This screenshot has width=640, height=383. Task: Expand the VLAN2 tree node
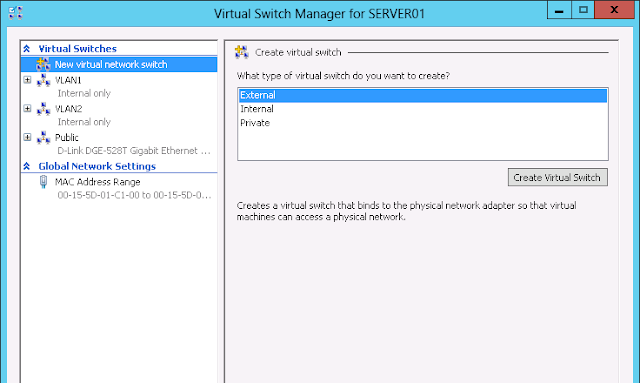(x=27, y=108)
